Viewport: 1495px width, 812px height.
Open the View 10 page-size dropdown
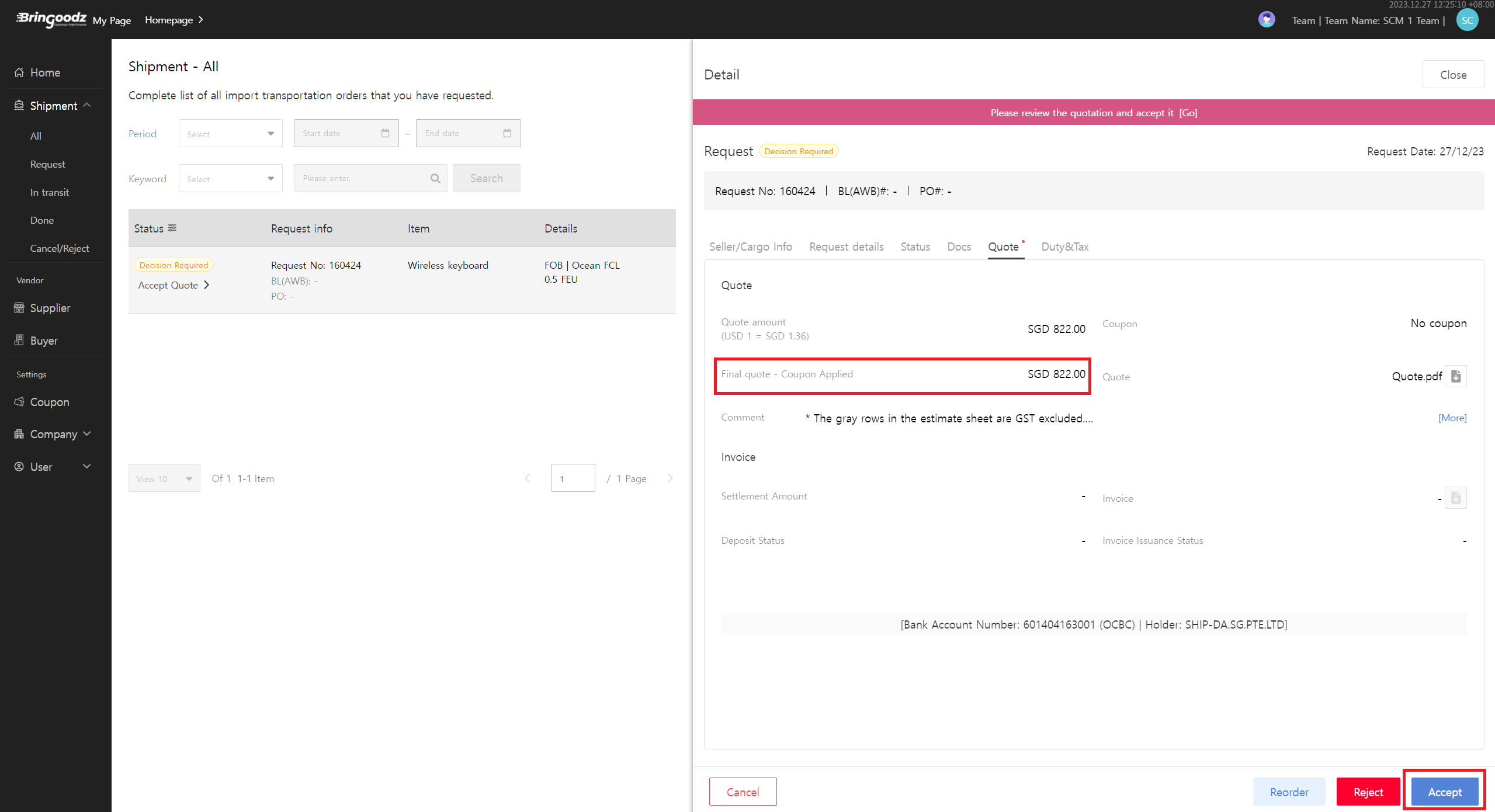164,478
